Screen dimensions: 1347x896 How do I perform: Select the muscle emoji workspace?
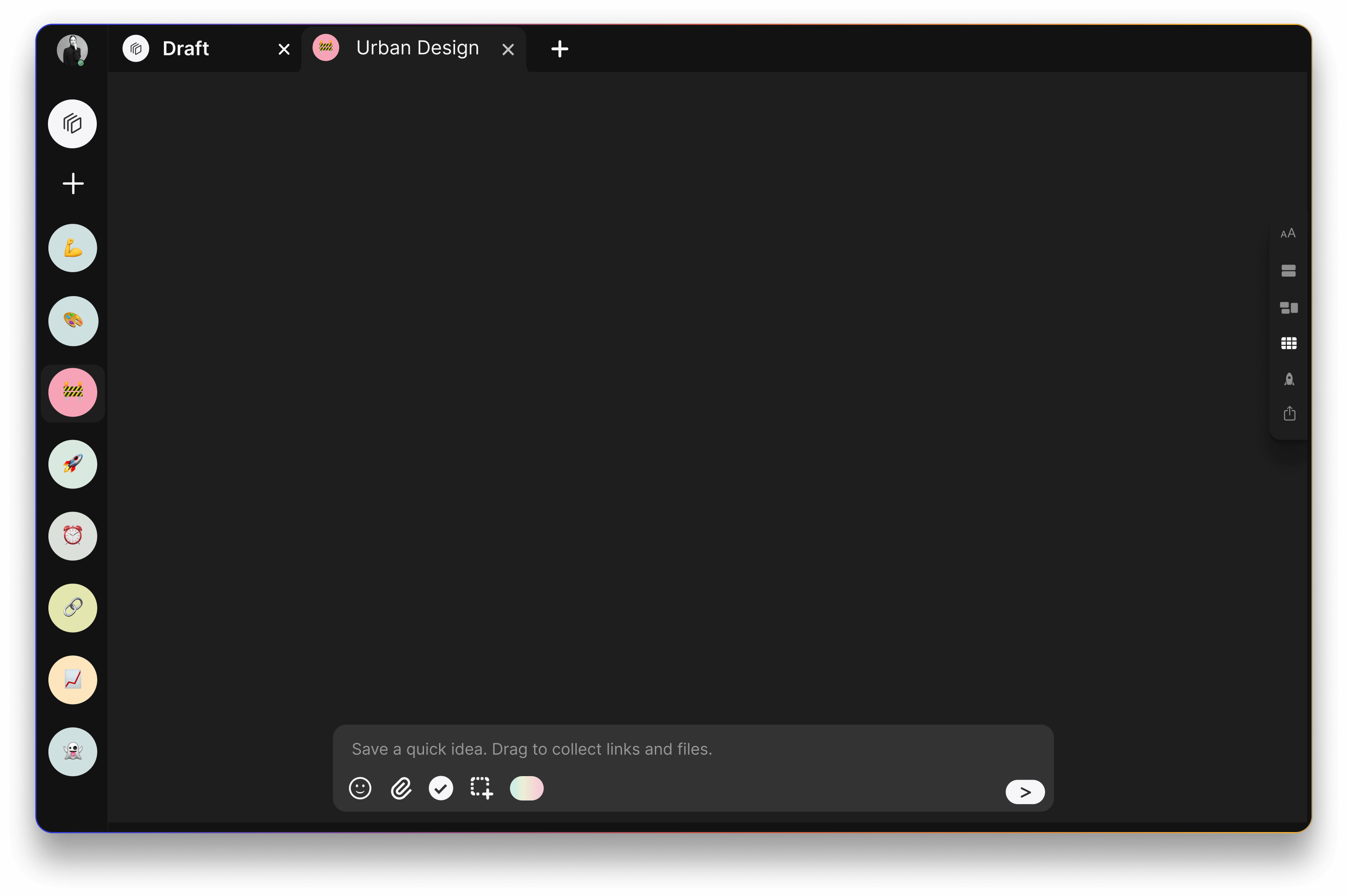tap(72, 248)
